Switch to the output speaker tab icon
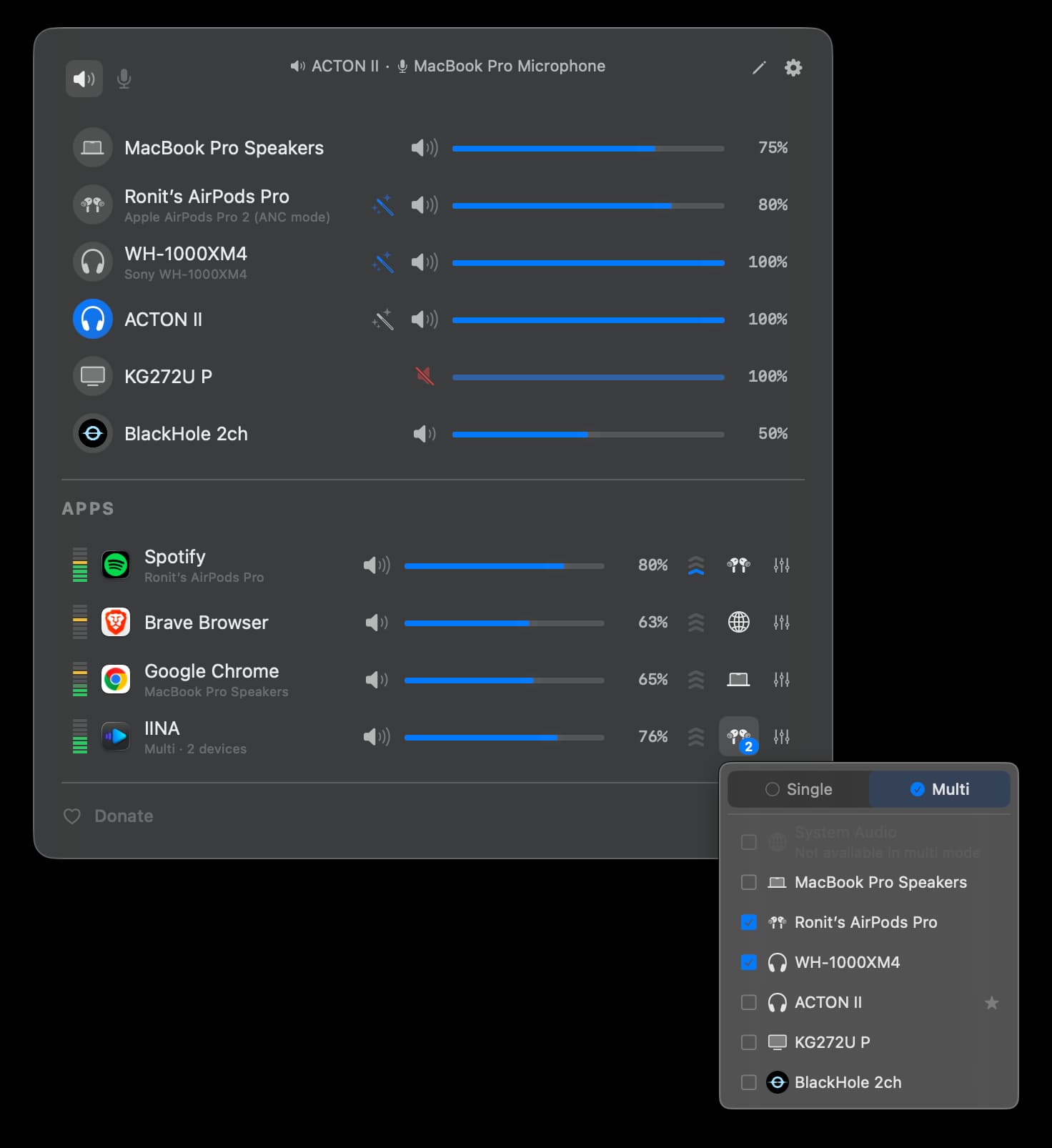Screen dimensions: 1052x1148 (84, 79)
